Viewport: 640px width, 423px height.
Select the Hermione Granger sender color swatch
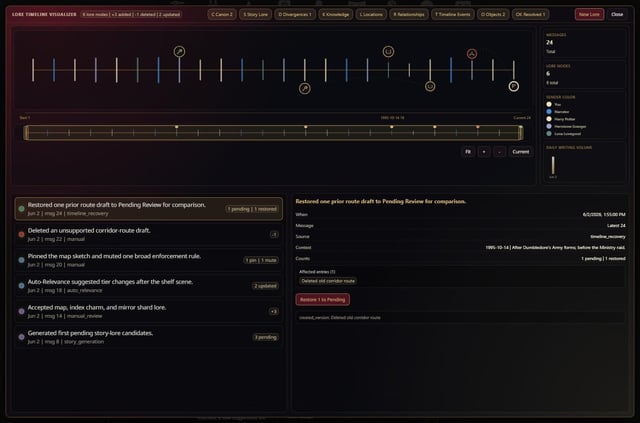(x=549, y=126)
